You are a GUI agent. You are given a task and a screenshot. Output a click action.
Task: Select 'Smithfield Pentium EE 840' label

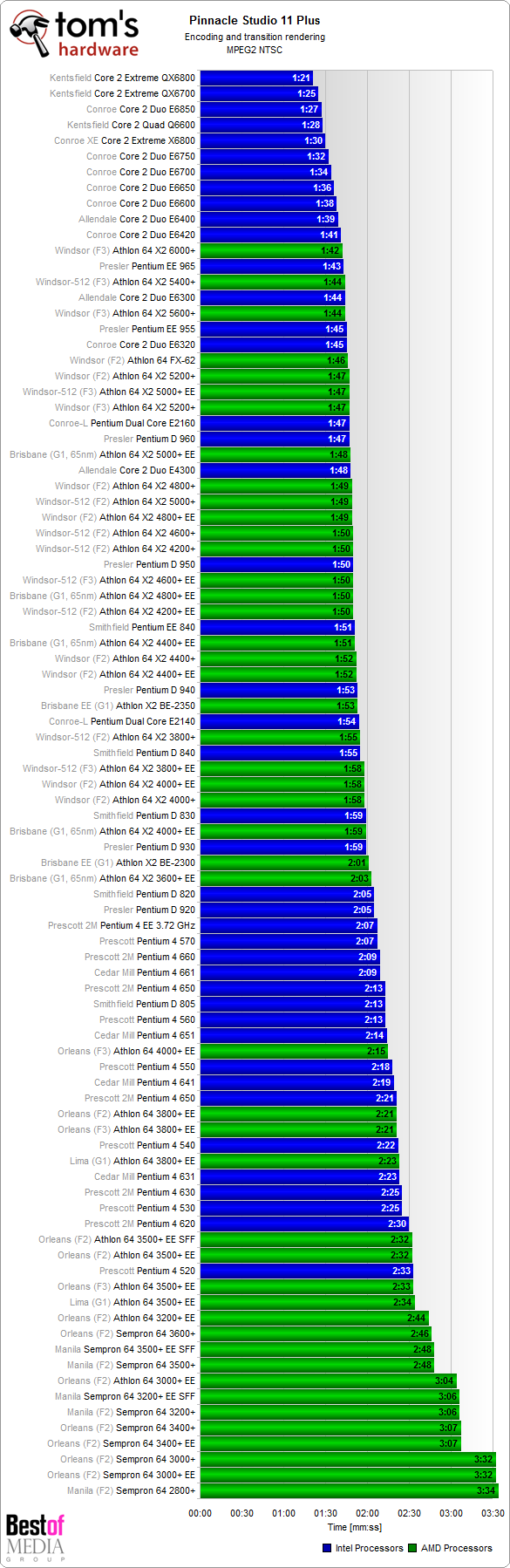142,627
